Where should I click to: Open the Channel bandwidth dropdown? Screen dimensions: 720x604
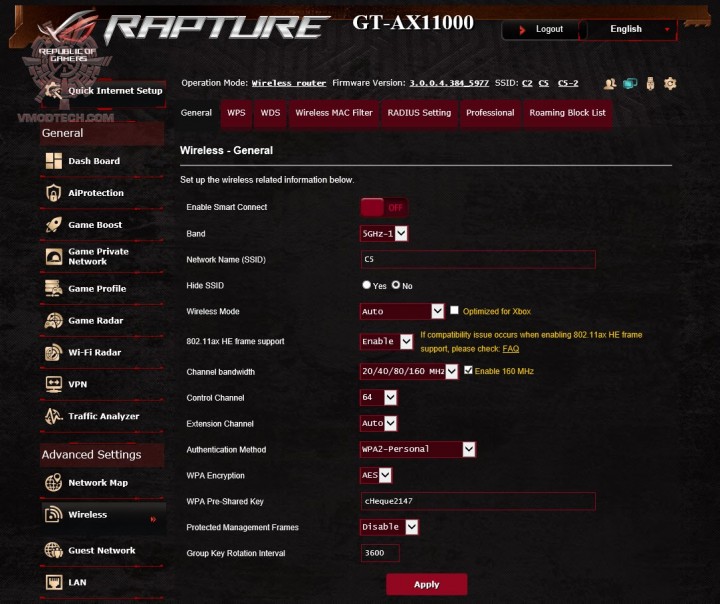pos(409,371)
